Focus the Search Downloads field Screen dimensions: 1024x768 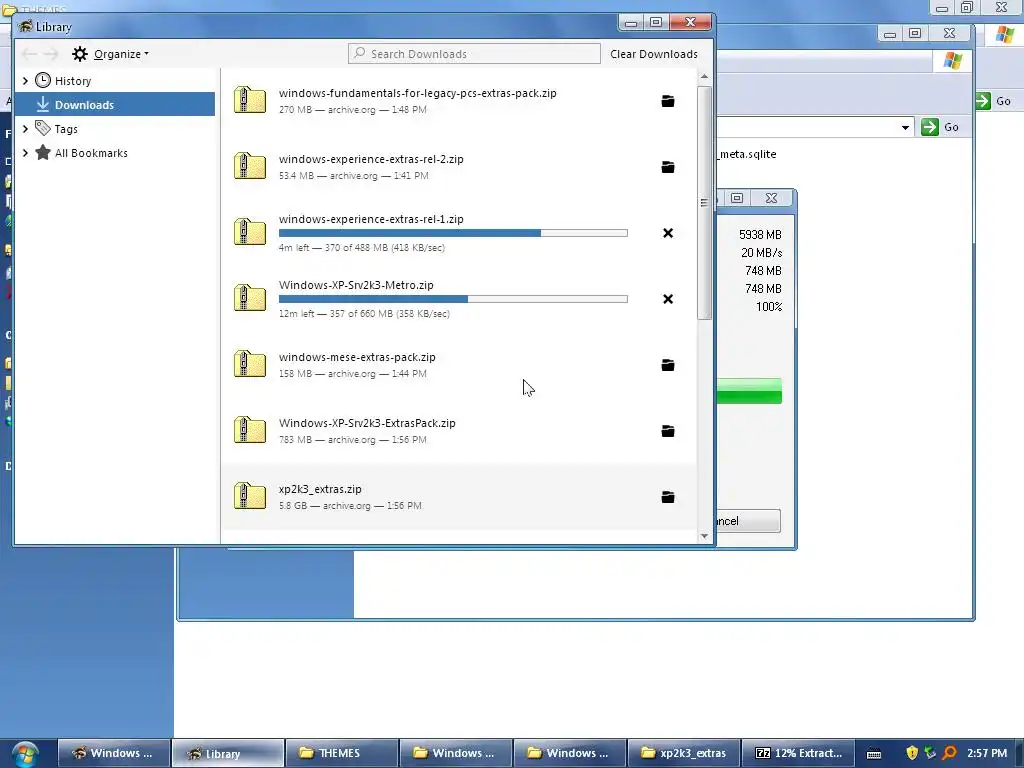click(474, 54)
